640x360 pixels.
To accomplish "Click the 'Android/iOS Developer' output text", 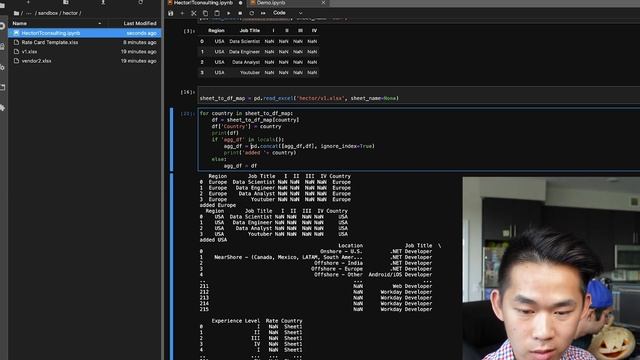I will 400,275.
